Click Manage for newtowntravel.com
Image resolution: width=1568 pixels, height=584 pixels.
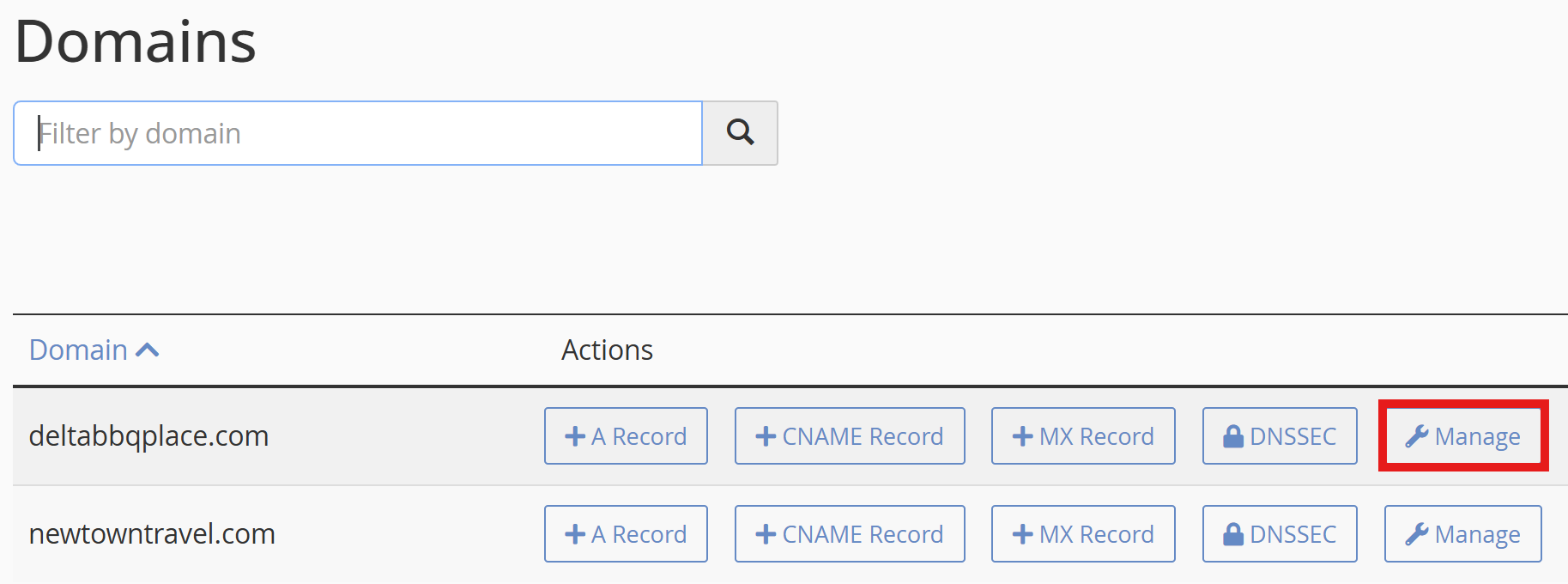1463,534
